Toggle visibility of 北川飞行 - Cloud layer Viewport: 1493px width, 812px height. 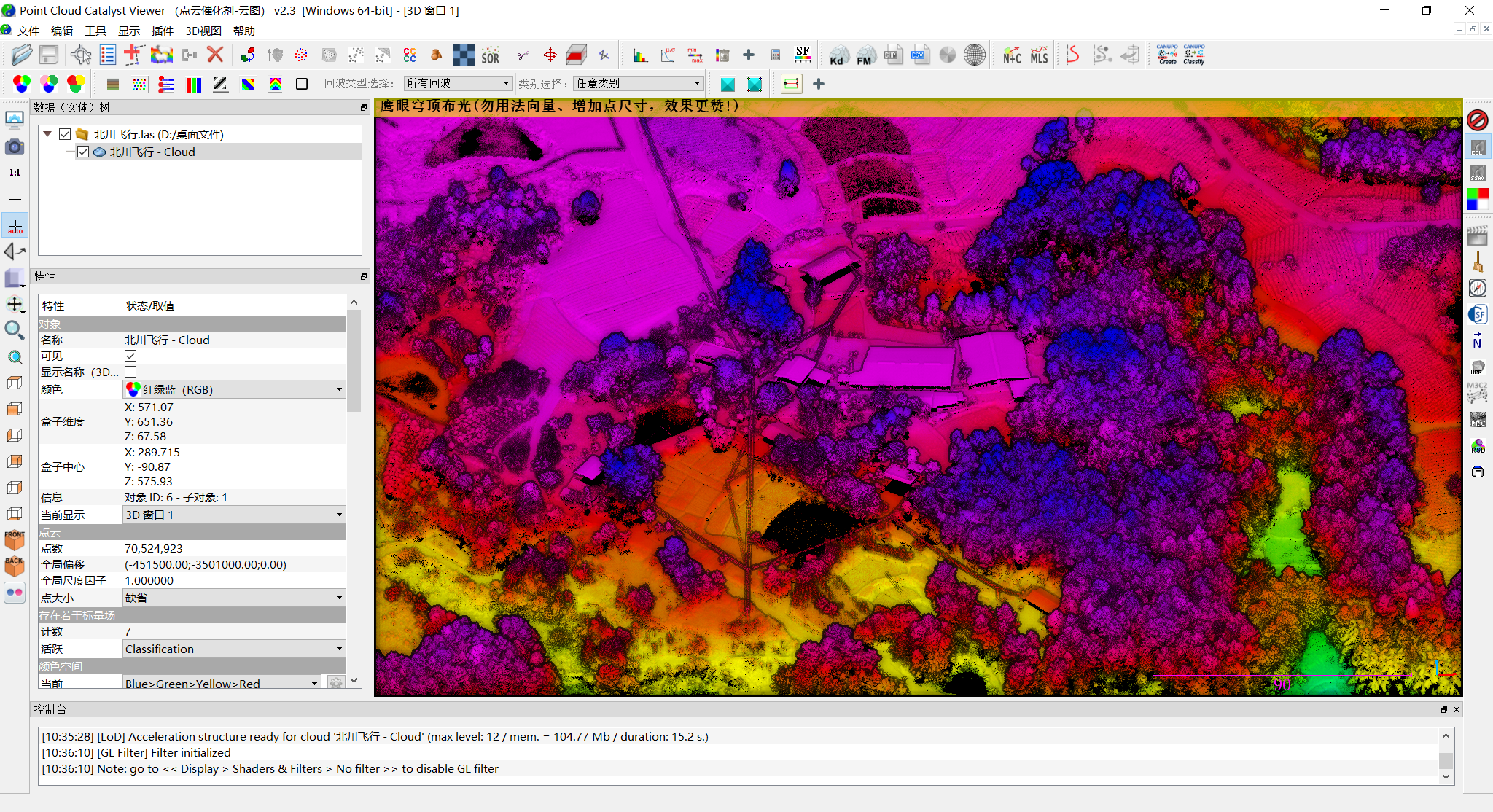point(82,152)
